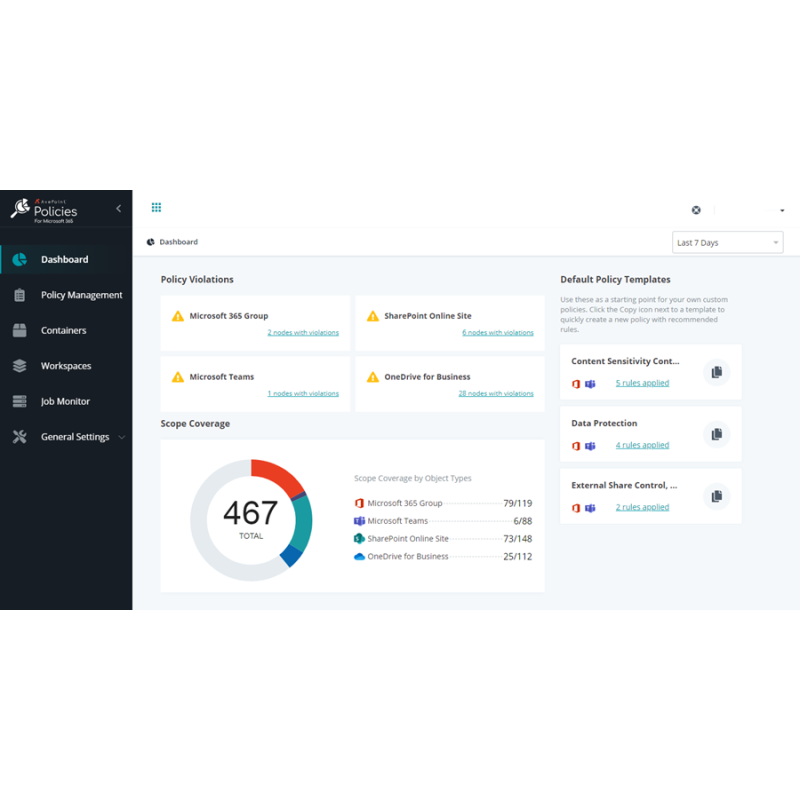Click the 25/112 coverage value
The height and width of the screenshot is (800, 800).
(517, 556)
